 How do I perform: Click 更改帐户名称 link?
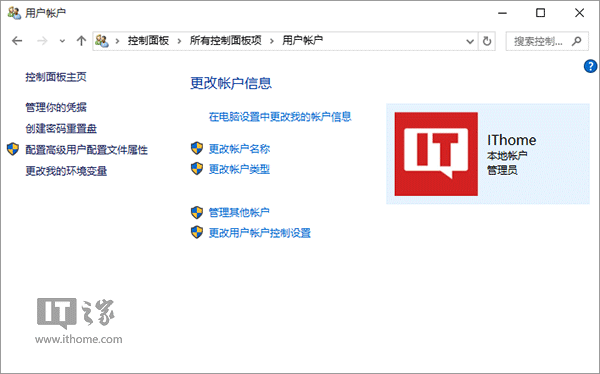tap(240, 149)
